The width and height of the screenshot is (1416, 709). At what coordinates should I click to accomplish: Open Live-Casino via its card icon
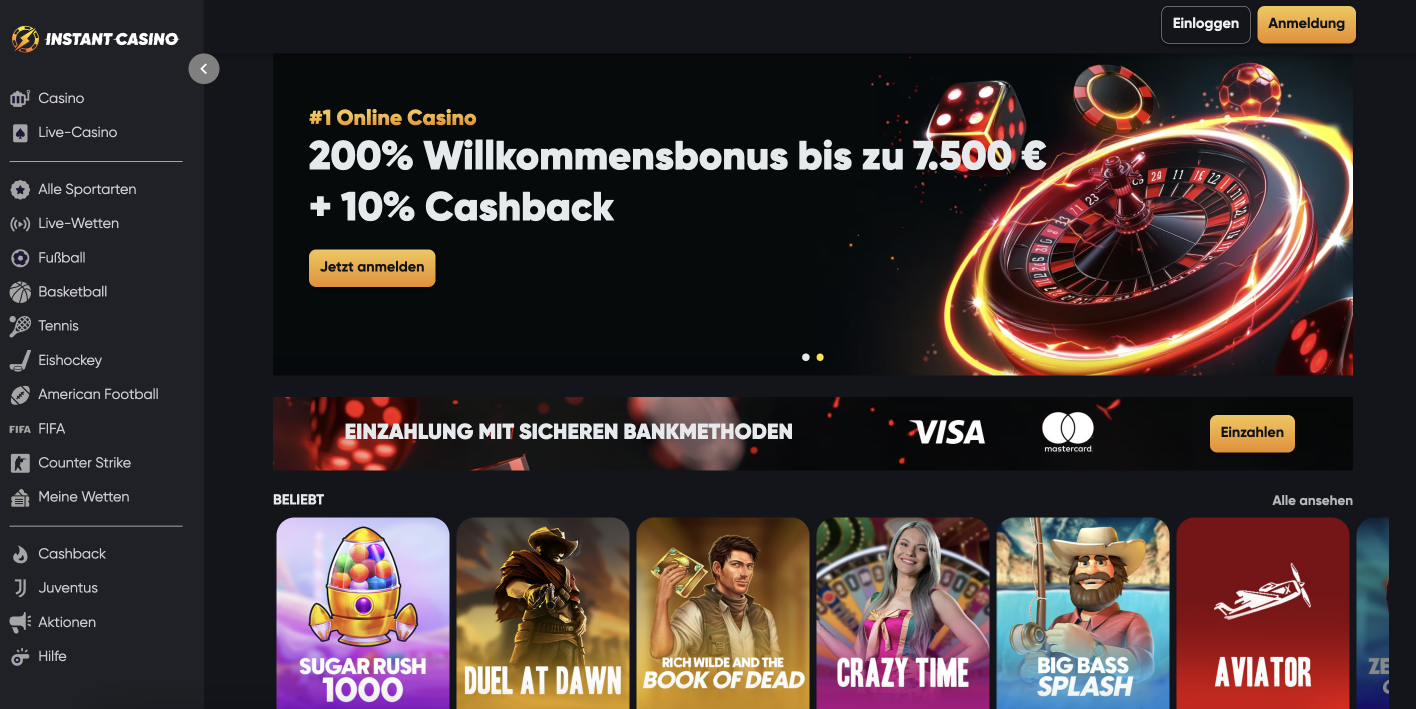click(20, 132)
